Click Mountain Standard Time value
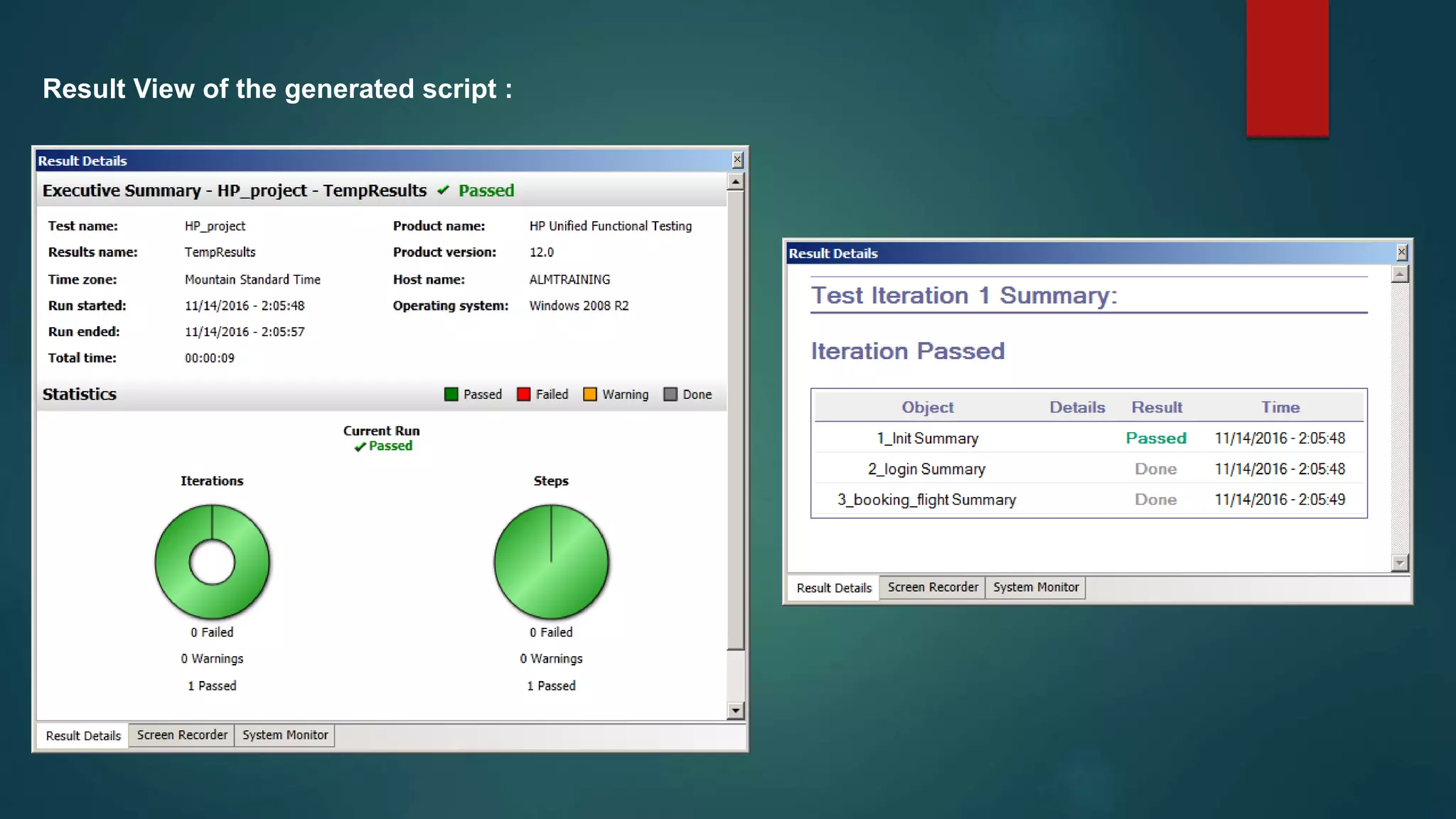Viewport: 1456px width, 819px height. click(252, 279)
